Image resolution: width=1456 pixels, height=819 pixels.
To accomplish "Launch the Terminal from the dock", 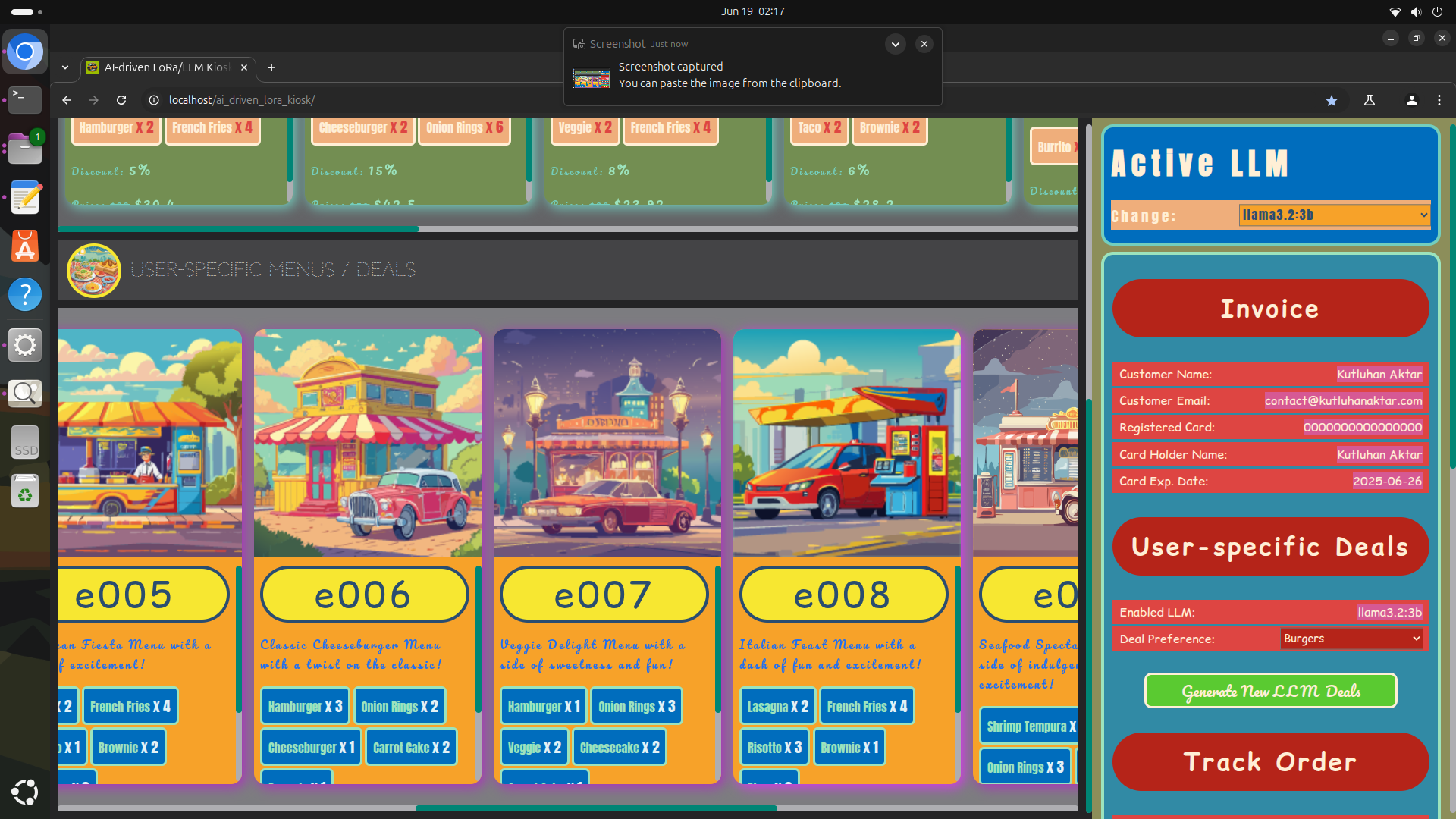I will [25, 99].
